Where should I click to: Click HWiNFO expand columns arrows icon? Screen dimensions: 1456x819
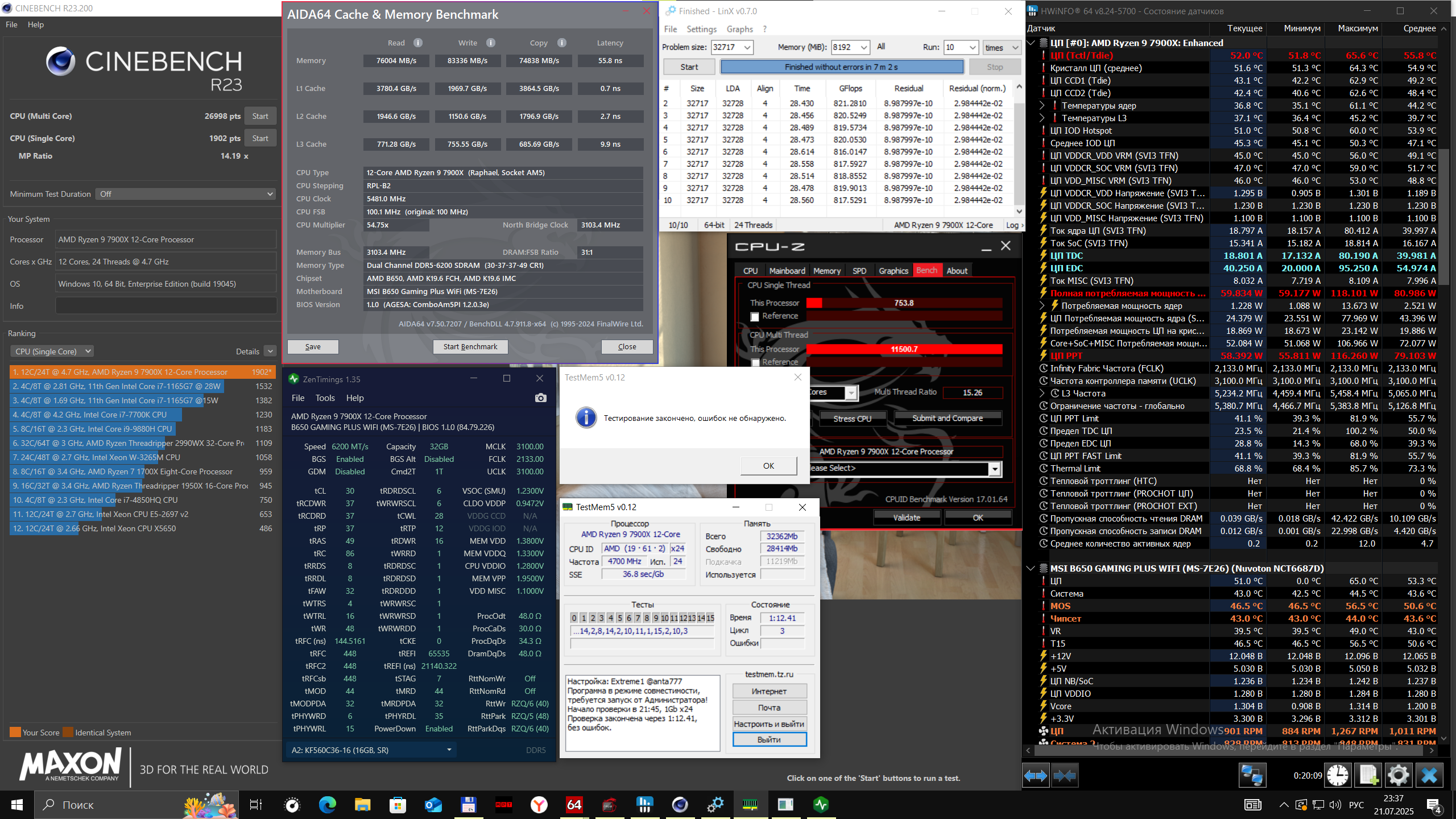tap(1035, 776)
